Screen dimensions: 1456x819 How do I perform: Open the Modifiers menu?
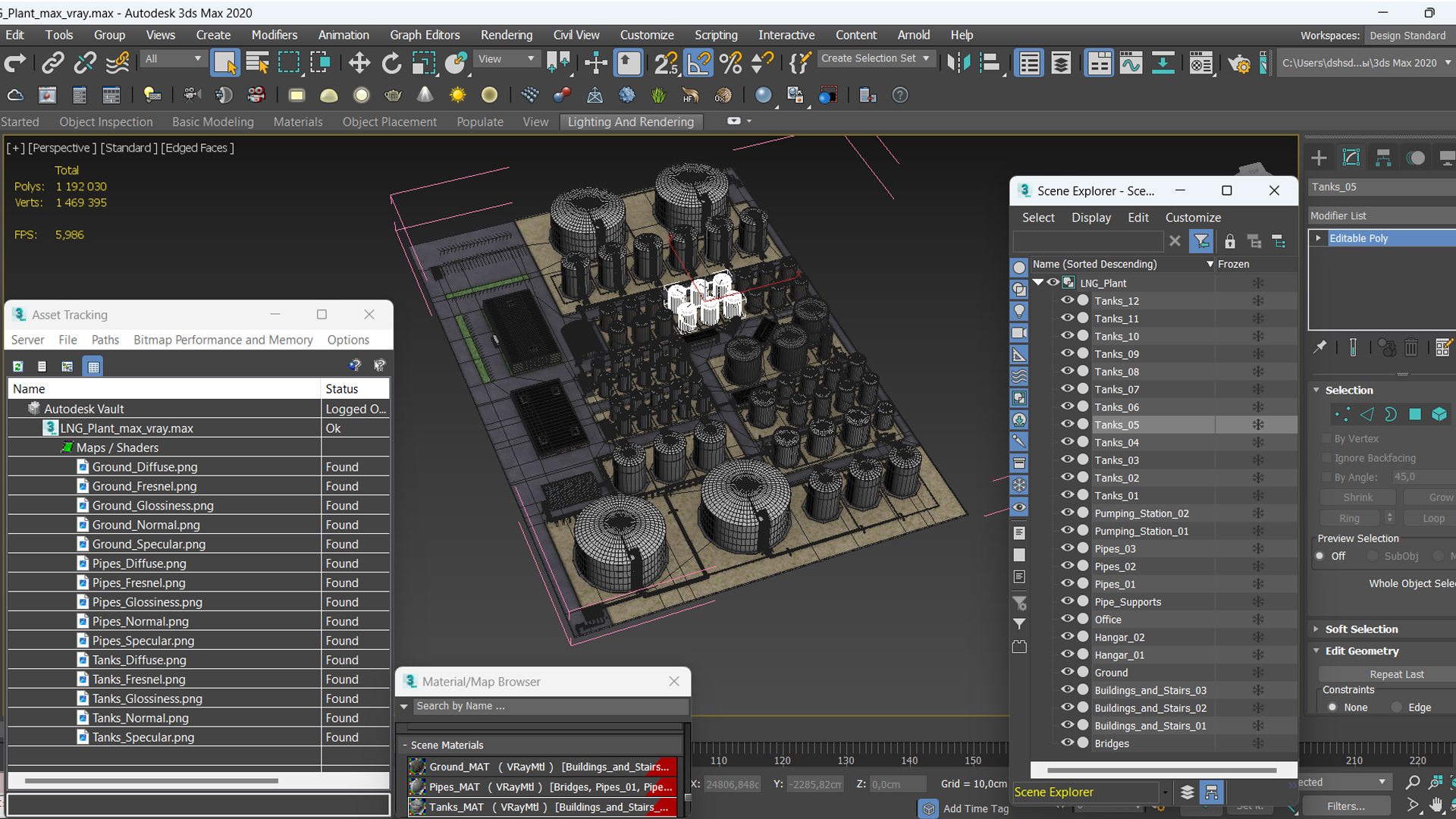click(275, 35)
